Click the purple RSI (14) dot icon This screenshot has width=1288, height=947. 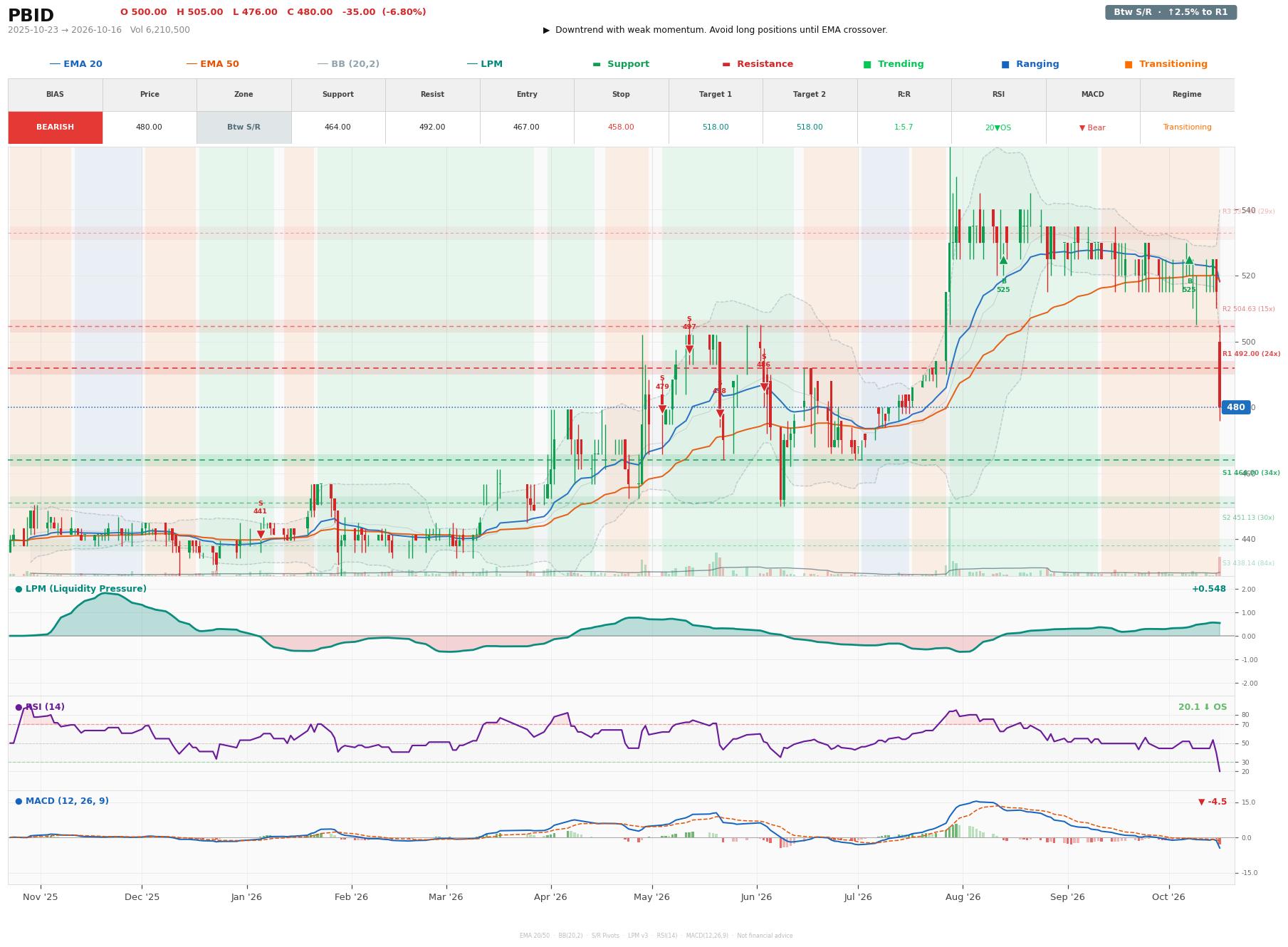coord(19,707)
